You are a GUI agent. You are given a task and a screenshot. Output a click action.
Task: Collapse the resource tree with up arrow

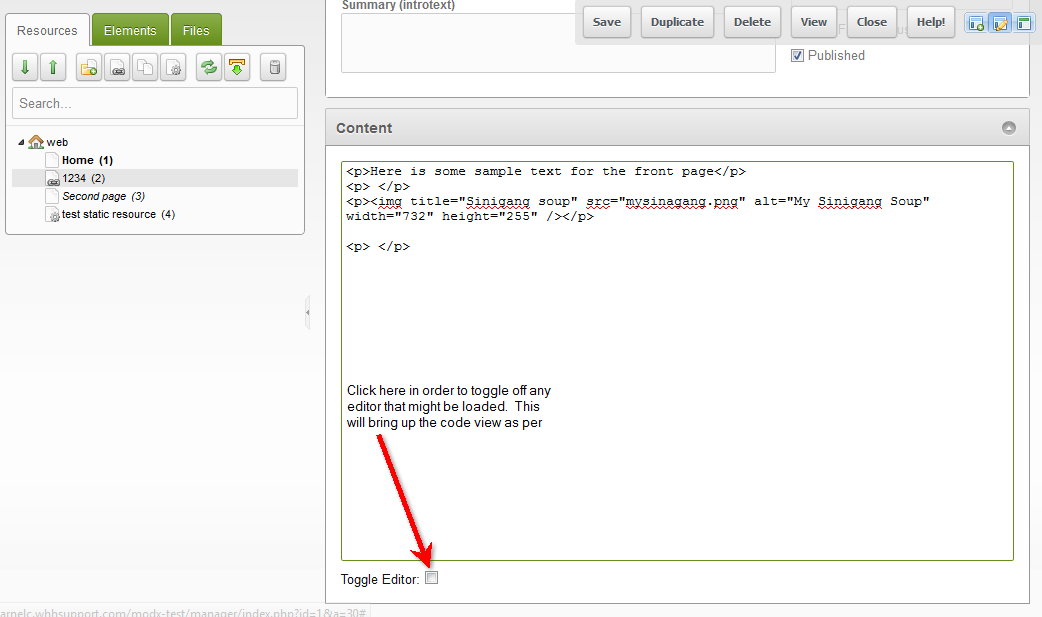[x=53, y=68]
